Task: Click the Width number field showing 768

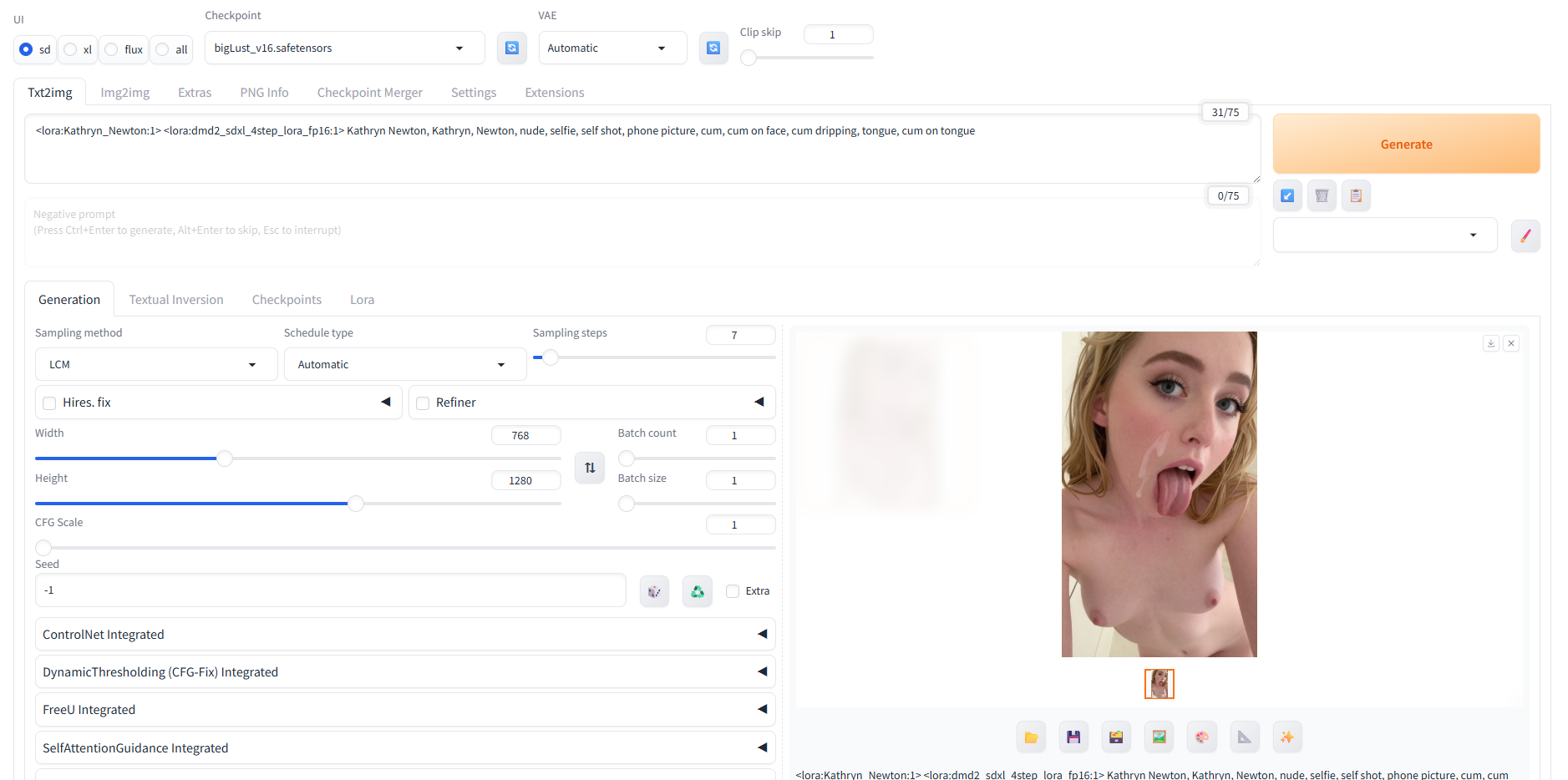Action: coord(526,435)
